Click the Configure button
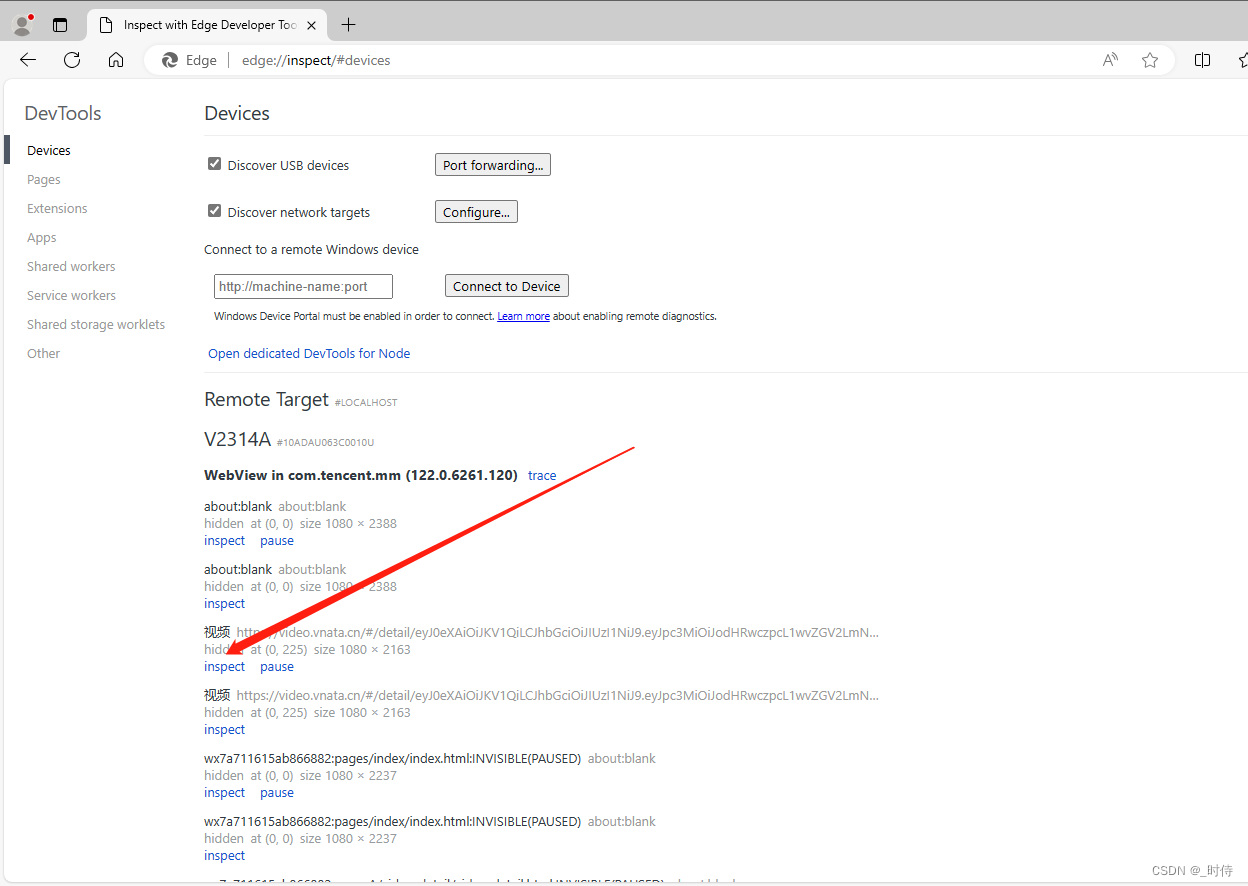This screenshot has width=1248, height=886. (476, 212)
